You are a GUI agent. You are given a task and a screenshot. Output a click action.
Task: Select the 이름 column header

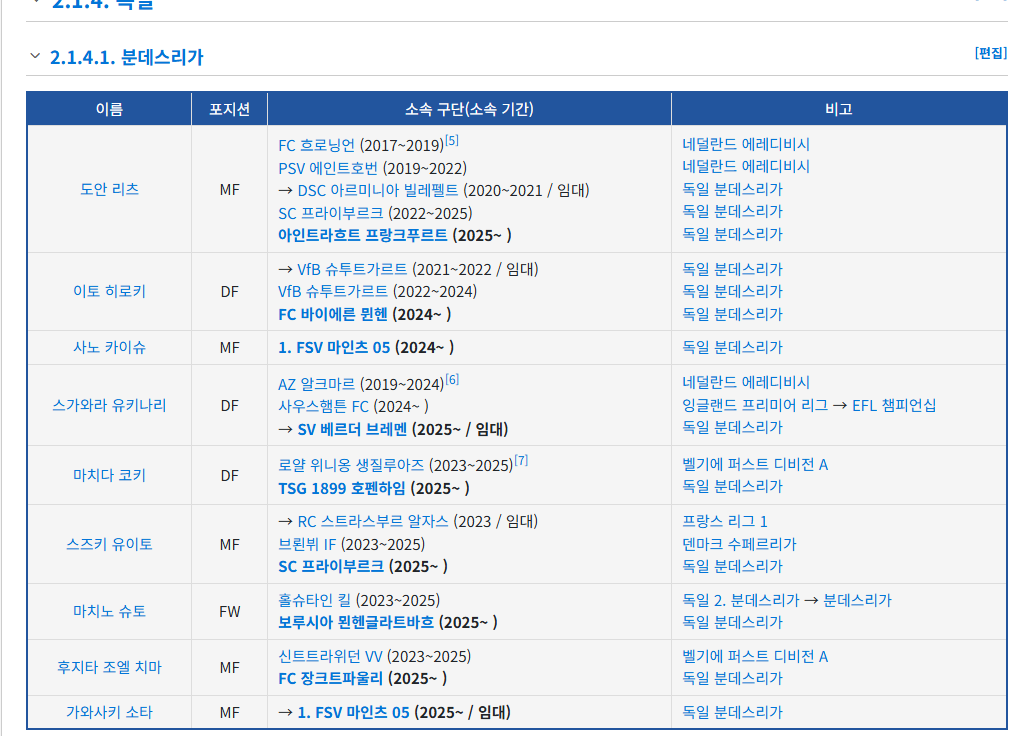pyautogui.click(x=109, y=109)
